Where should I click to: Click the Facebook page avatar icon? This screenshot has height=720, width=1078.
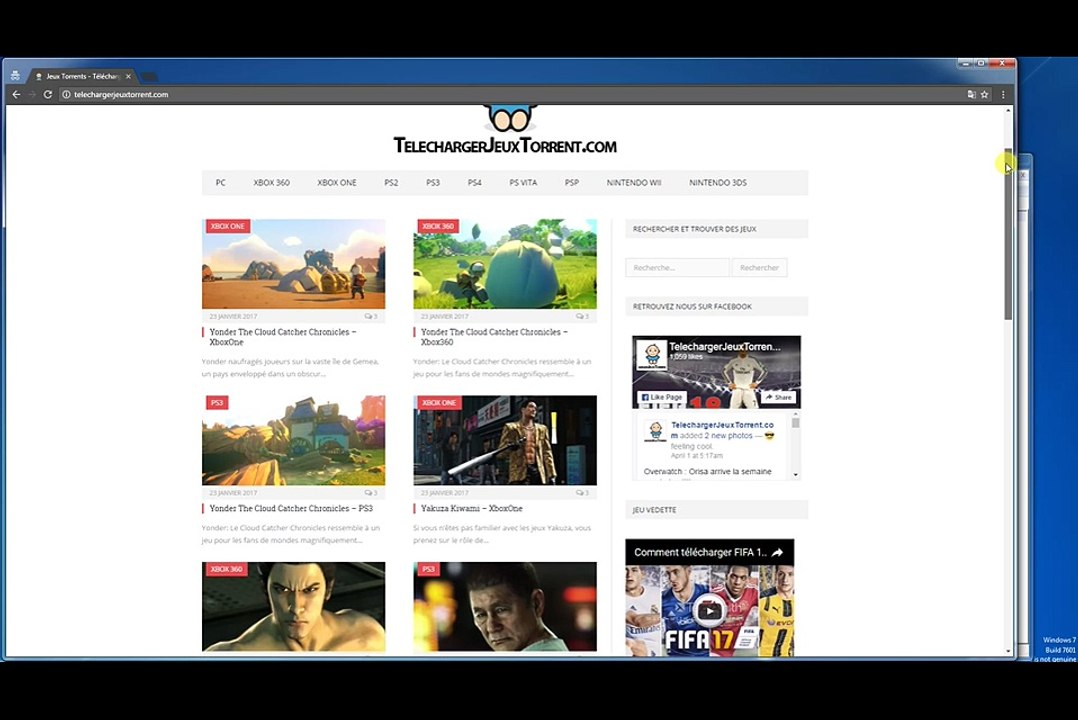click(x=651, y=356)
